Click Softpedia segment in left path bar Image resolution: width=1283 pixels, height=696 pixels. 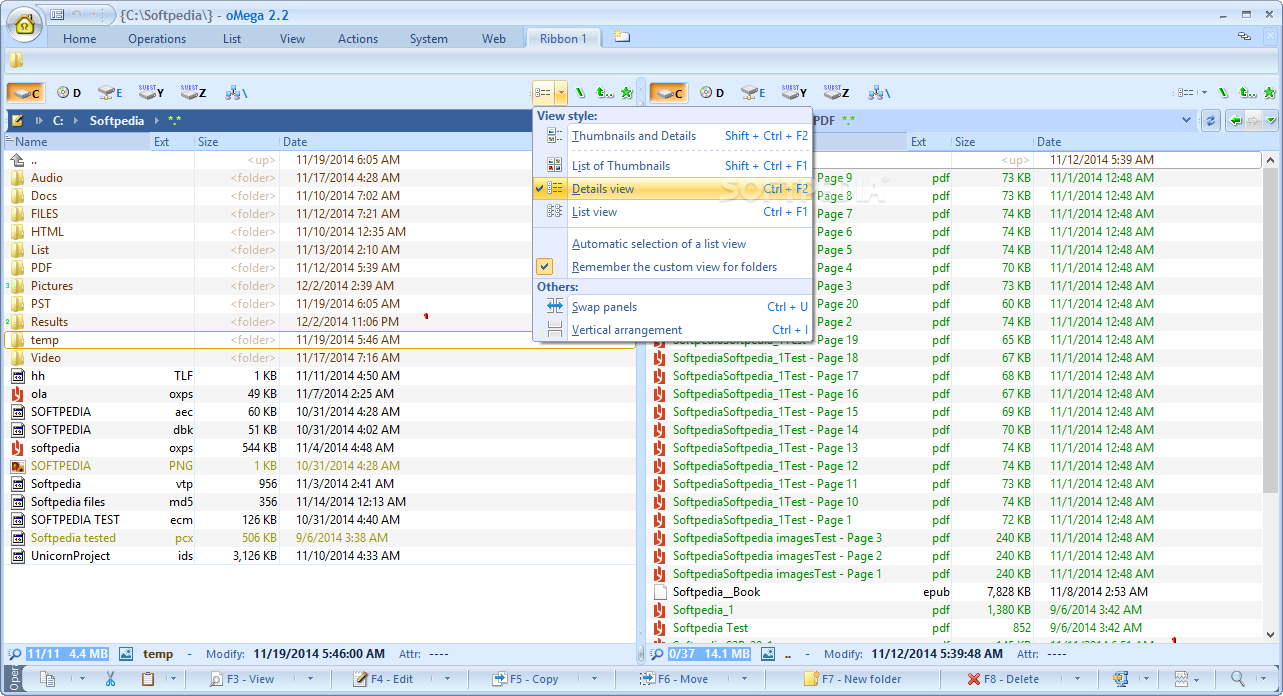click(117, 121)
